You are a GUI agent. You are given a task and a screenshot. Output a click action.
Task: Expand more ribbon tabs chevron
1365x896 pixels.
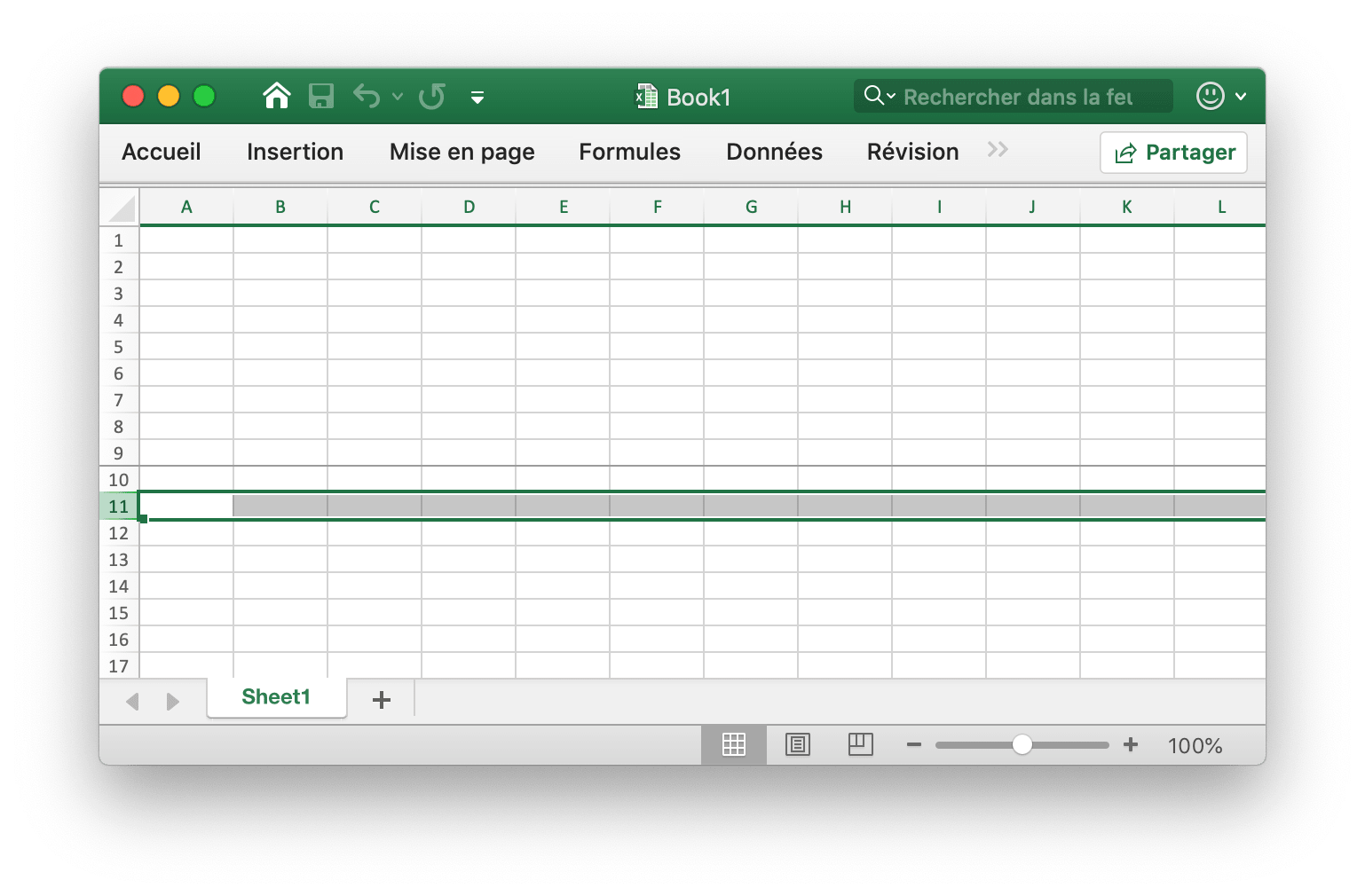point(998,150)
